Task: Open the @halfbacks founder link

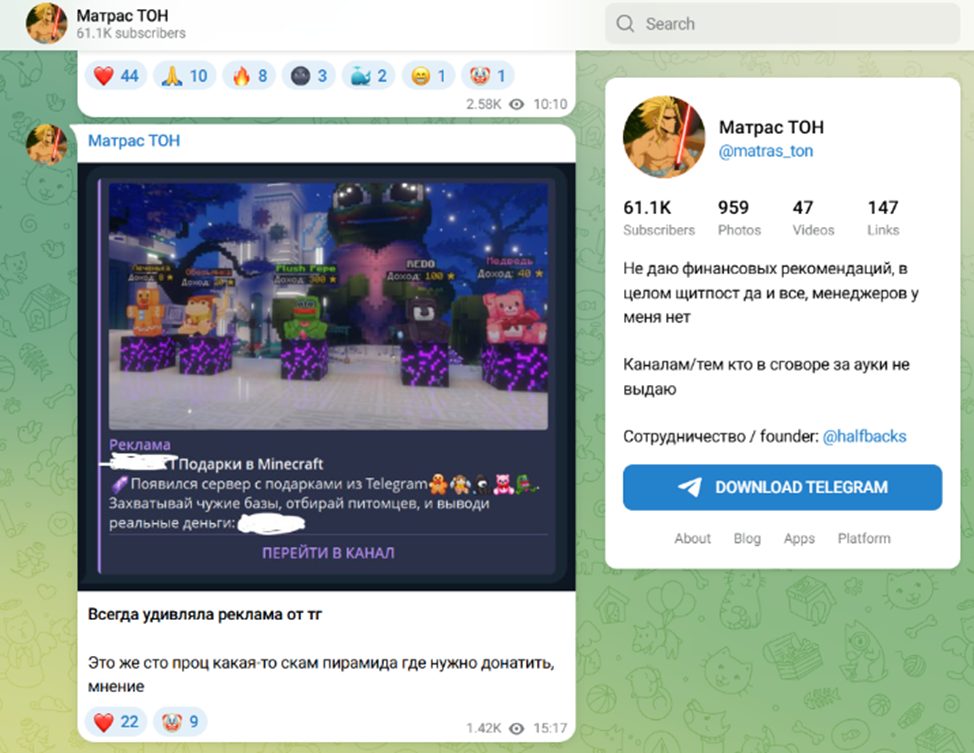Action: 864,436
